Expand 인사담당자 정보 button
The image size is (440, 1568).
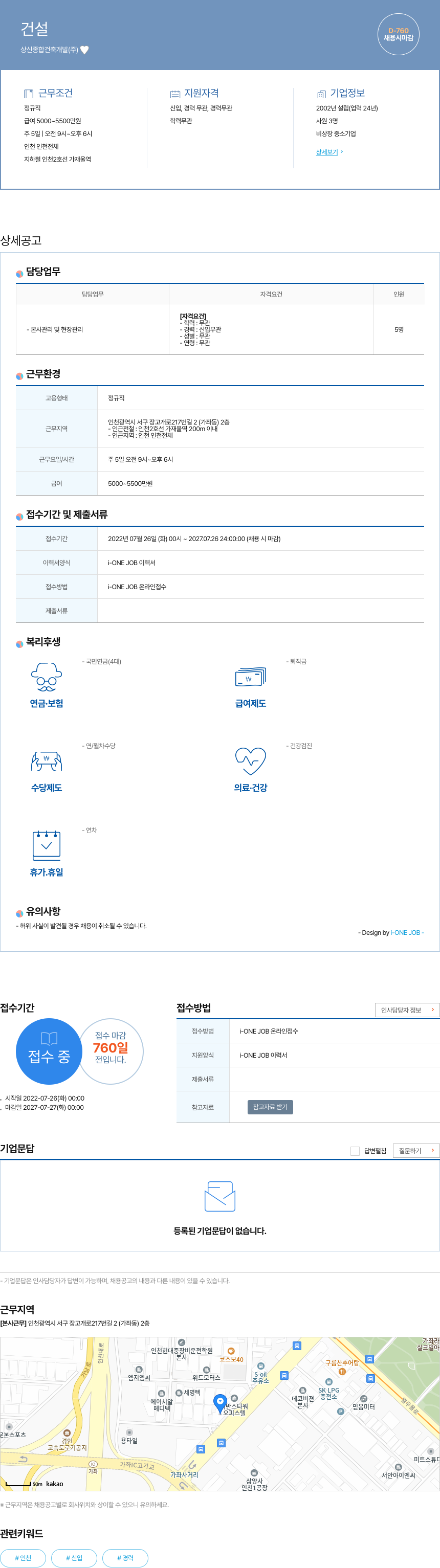tap(407, 1010)
